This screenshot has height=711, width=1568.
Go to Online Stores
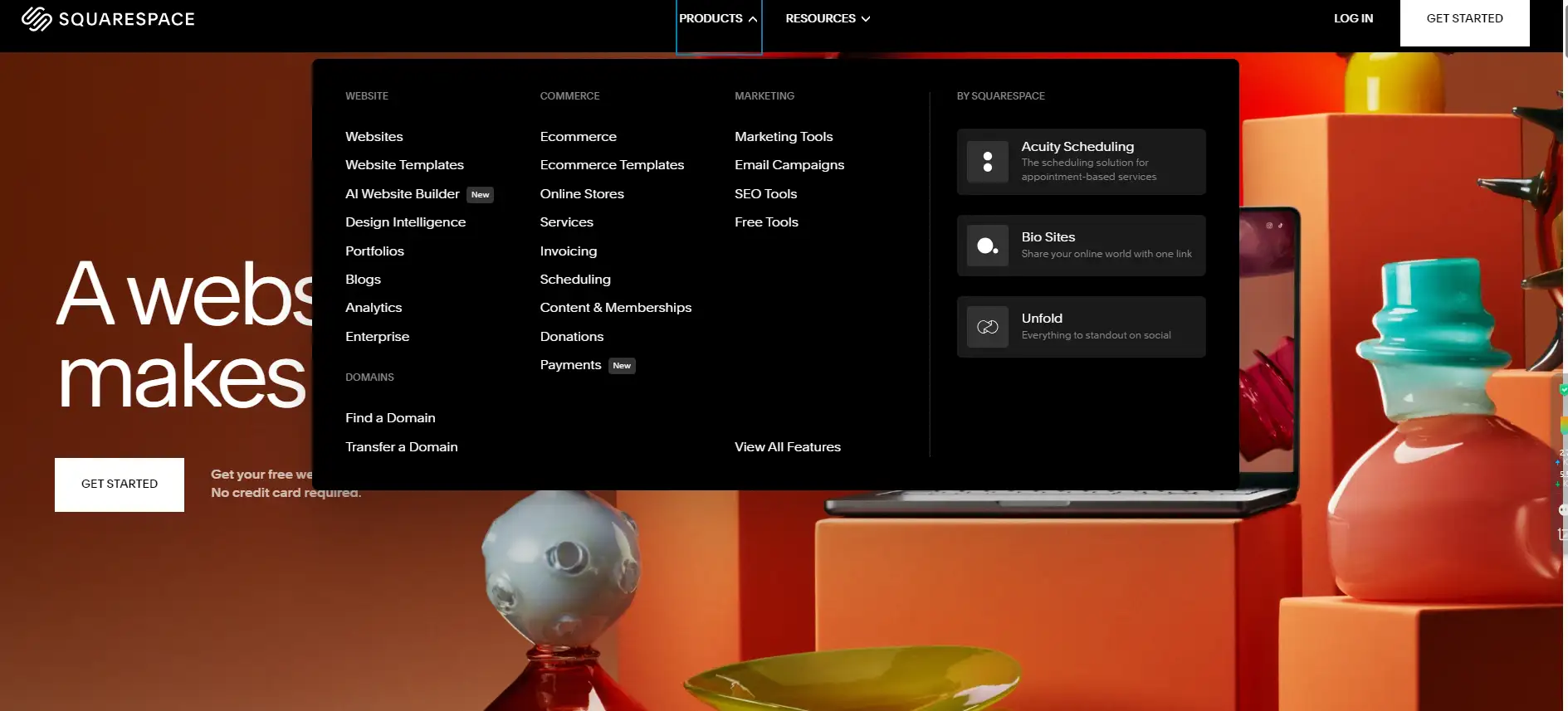point(582,194)
